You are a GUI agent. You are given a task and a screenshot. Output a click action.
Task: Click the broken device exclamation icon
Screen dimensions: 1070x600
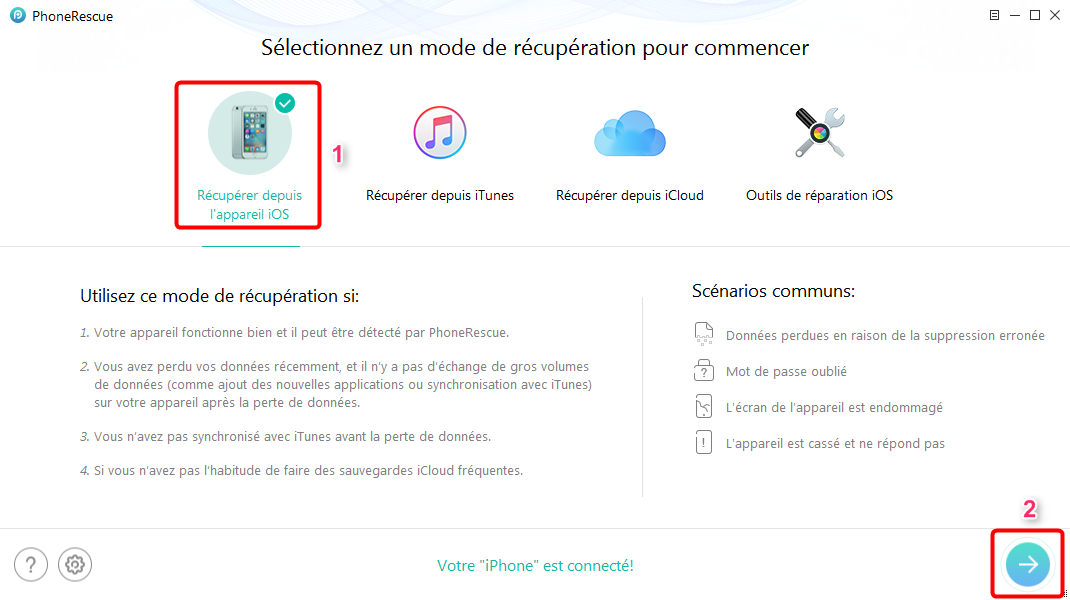click(703, 443)
